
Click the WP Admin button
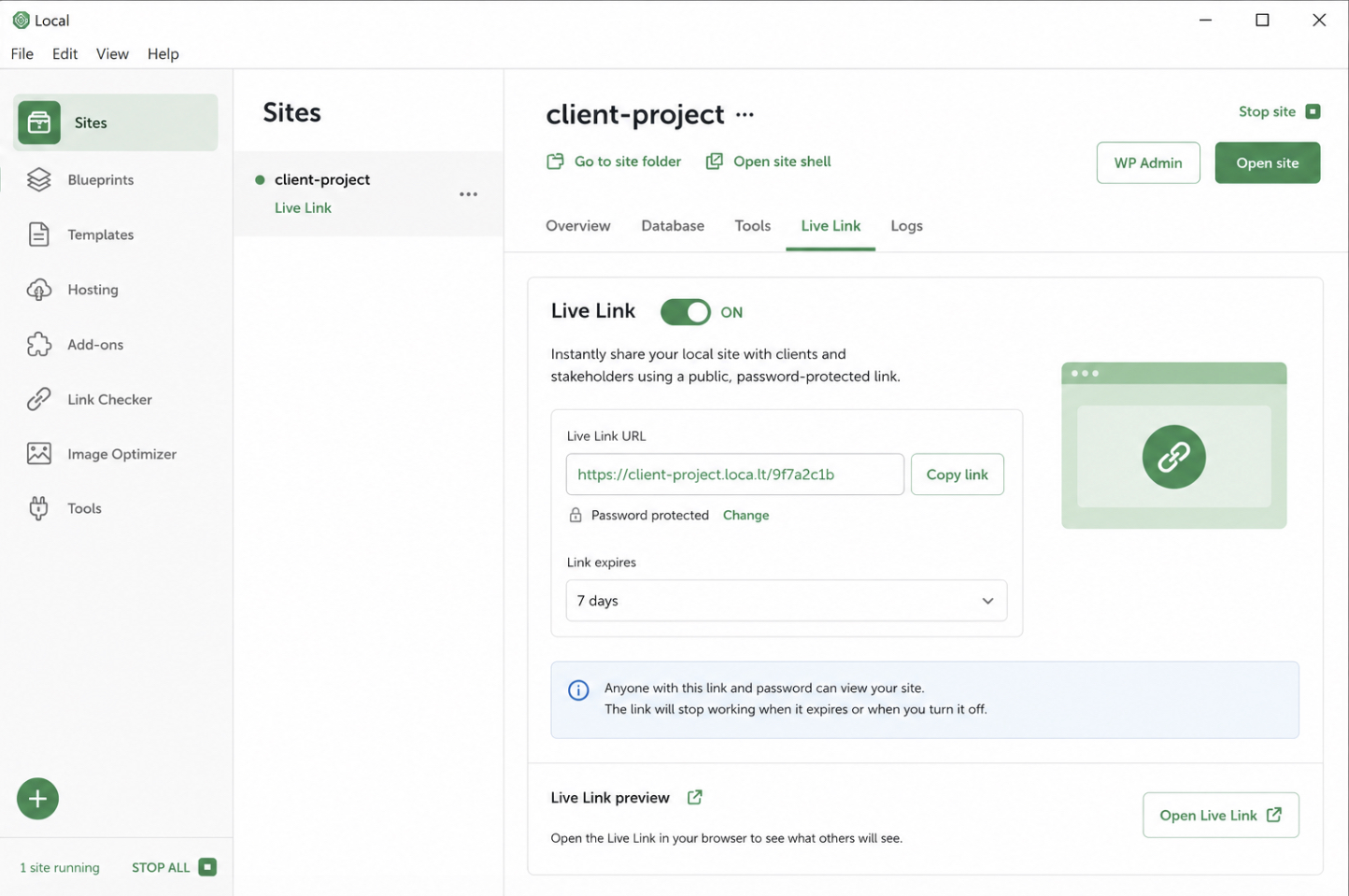1148,163
